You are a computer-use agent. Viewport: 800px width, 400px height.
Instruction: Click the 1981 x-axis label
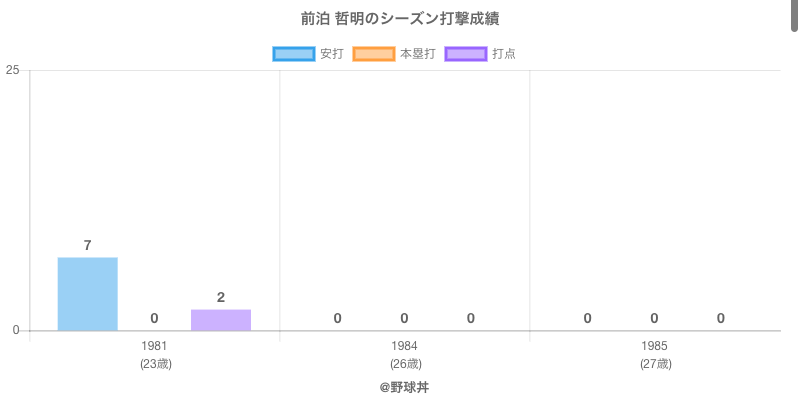point(154,346)
